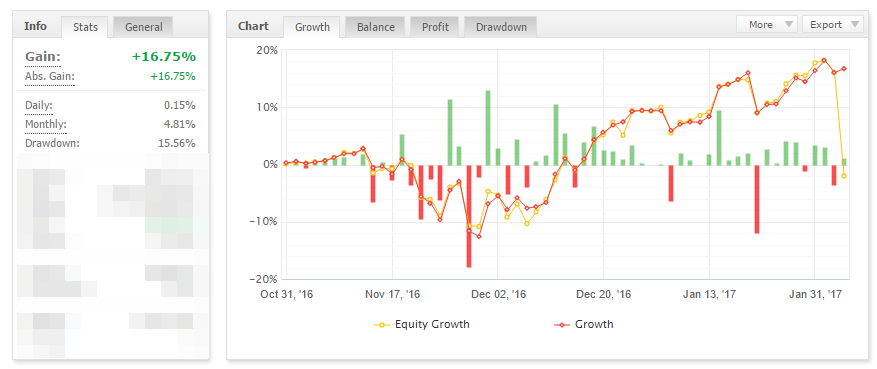
Task: Select the Growth chart tab
Action: tap(312, 27)
